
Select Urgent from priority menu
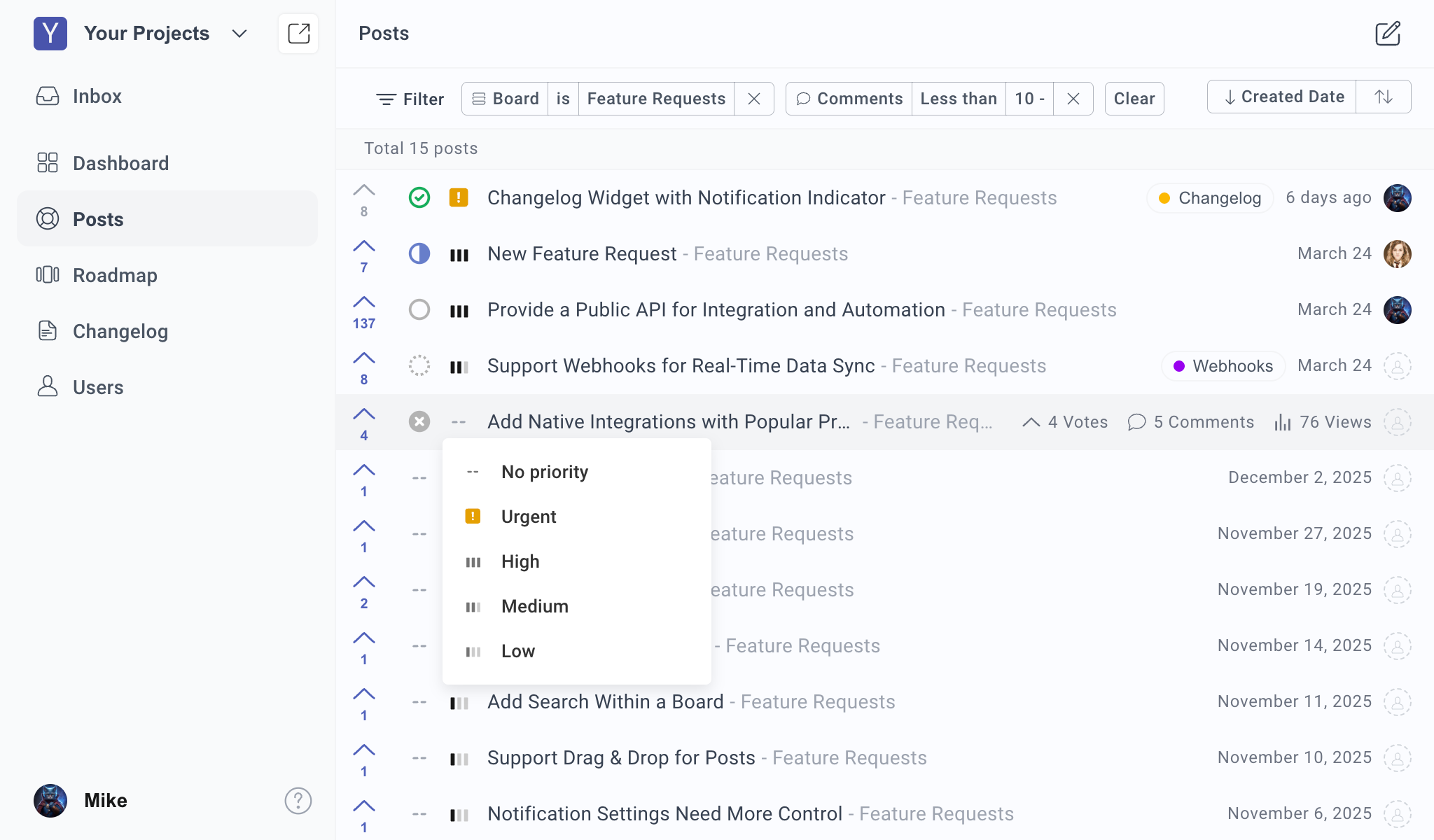[529, 517]
